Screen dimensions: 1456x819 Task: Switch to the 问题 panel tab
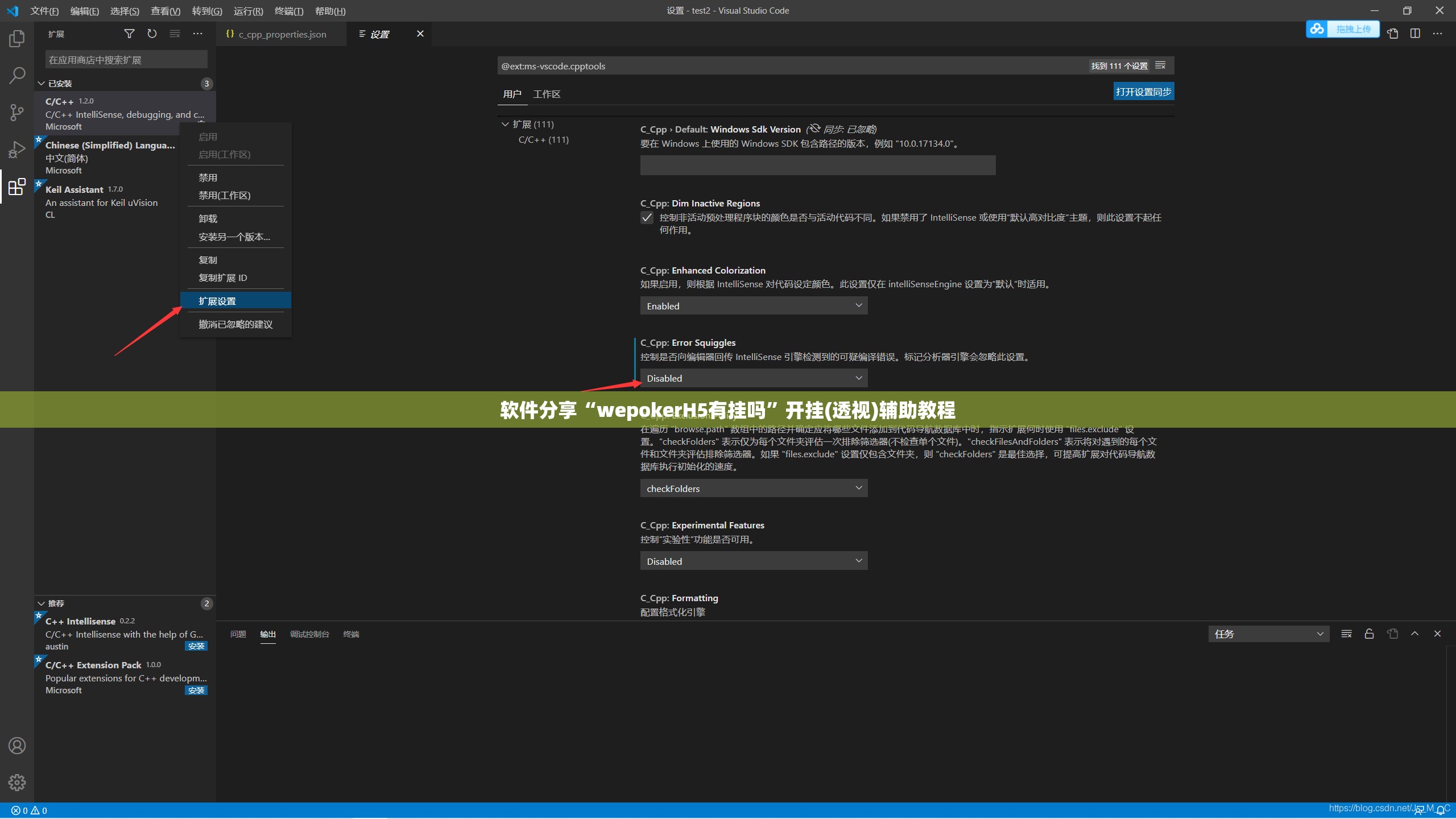point(238,634)
